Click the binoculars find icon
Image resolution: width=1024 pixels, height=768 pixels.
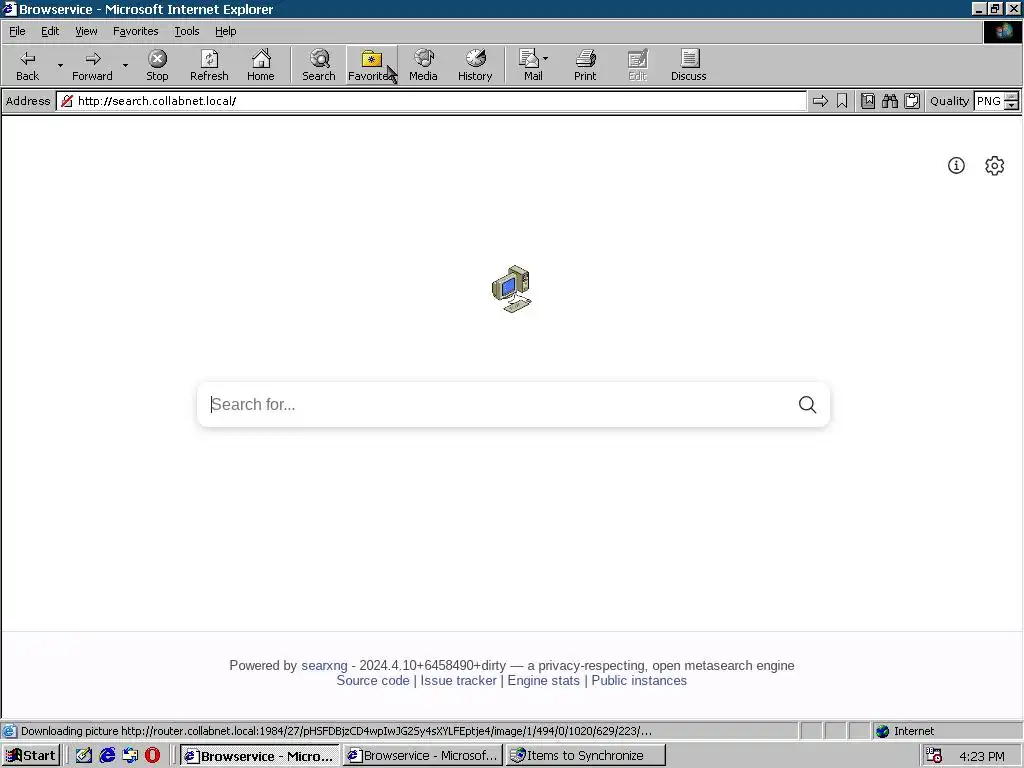point(890,101)
